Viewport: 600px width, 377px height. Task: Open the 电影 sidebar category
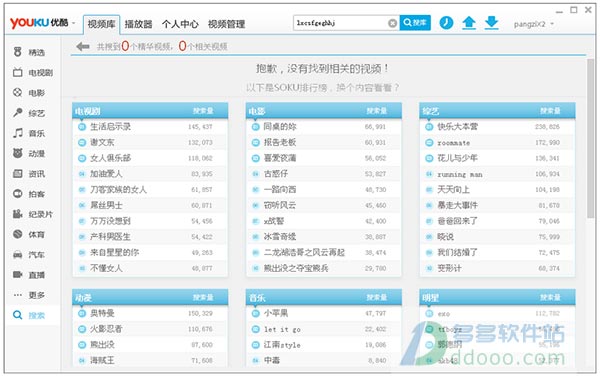click(29, 93)
